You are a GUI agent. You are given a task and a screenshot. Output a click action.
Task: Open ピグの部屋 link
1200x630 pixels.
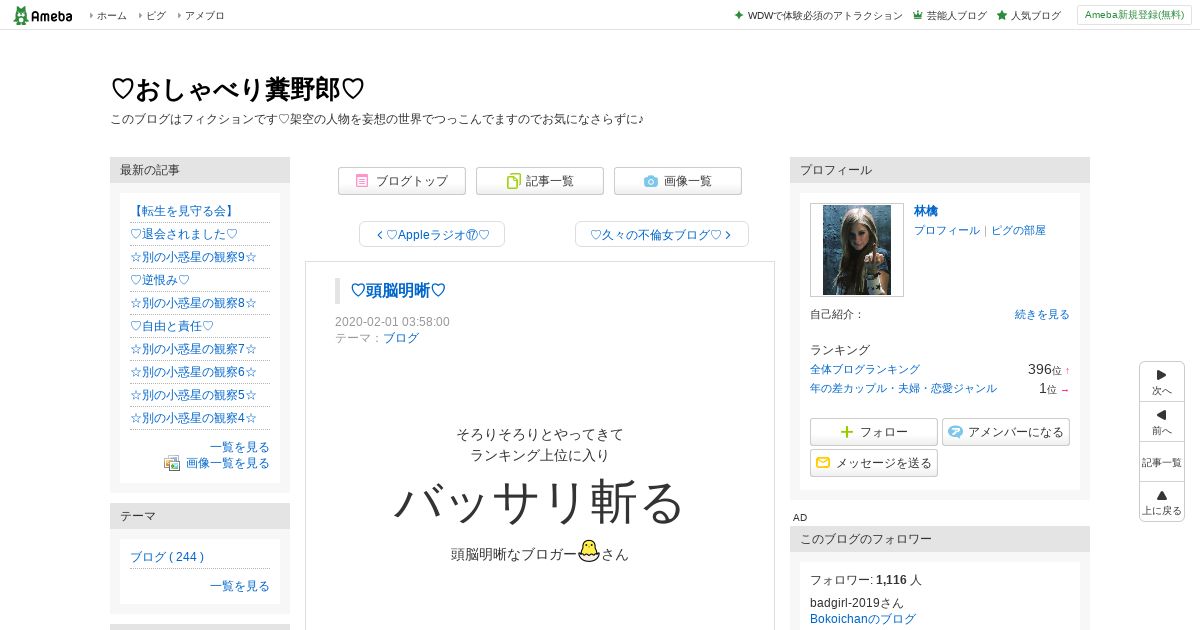(x=1018, y=230)
